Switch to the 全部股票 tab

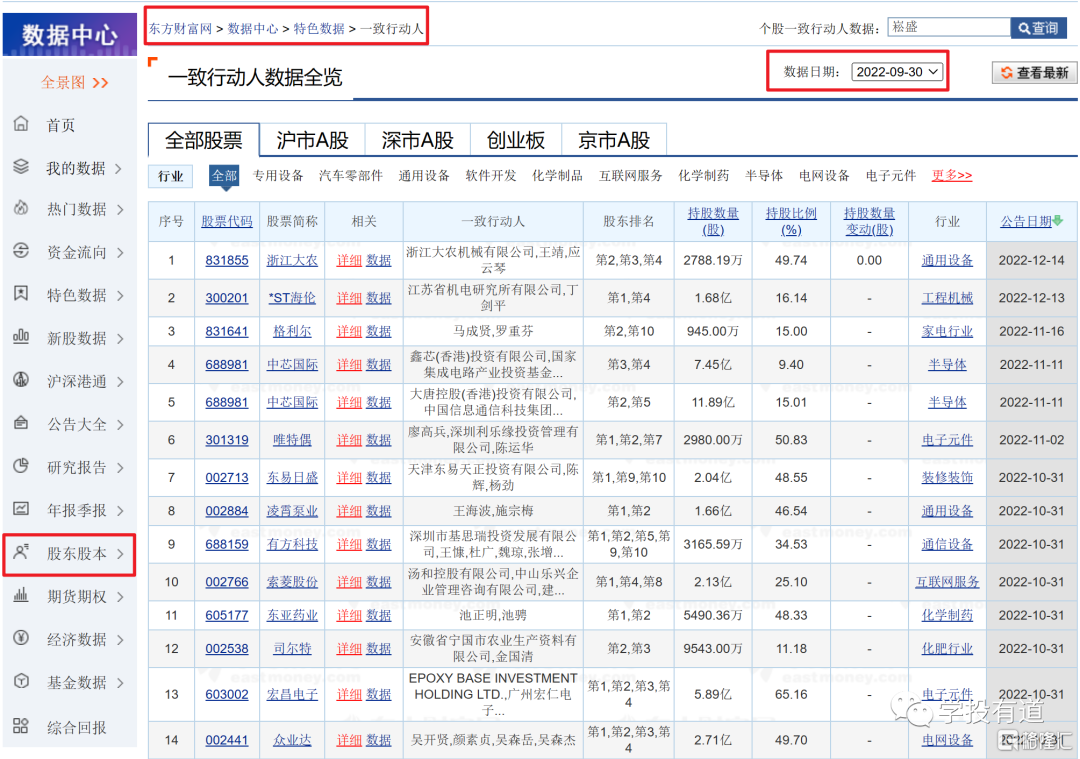click(204, 141)
